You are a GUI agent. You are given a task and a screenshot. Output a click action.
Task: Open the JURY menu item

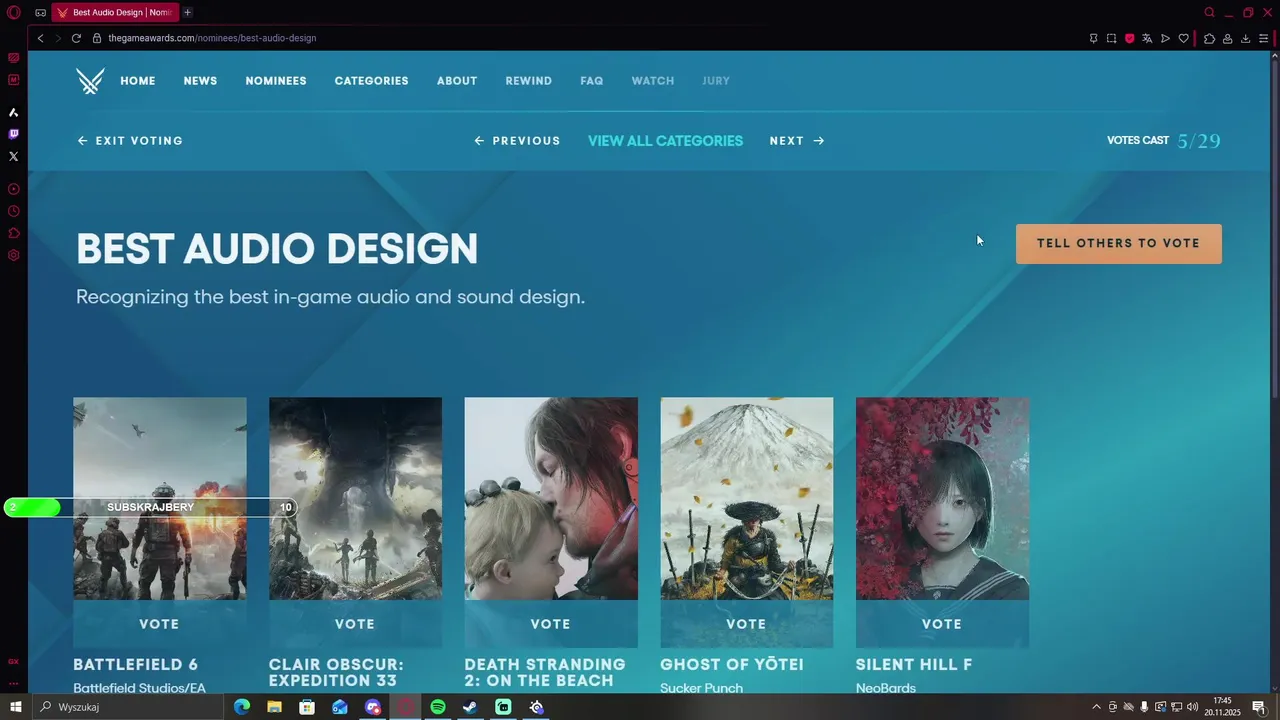click(x=716, y=81)
